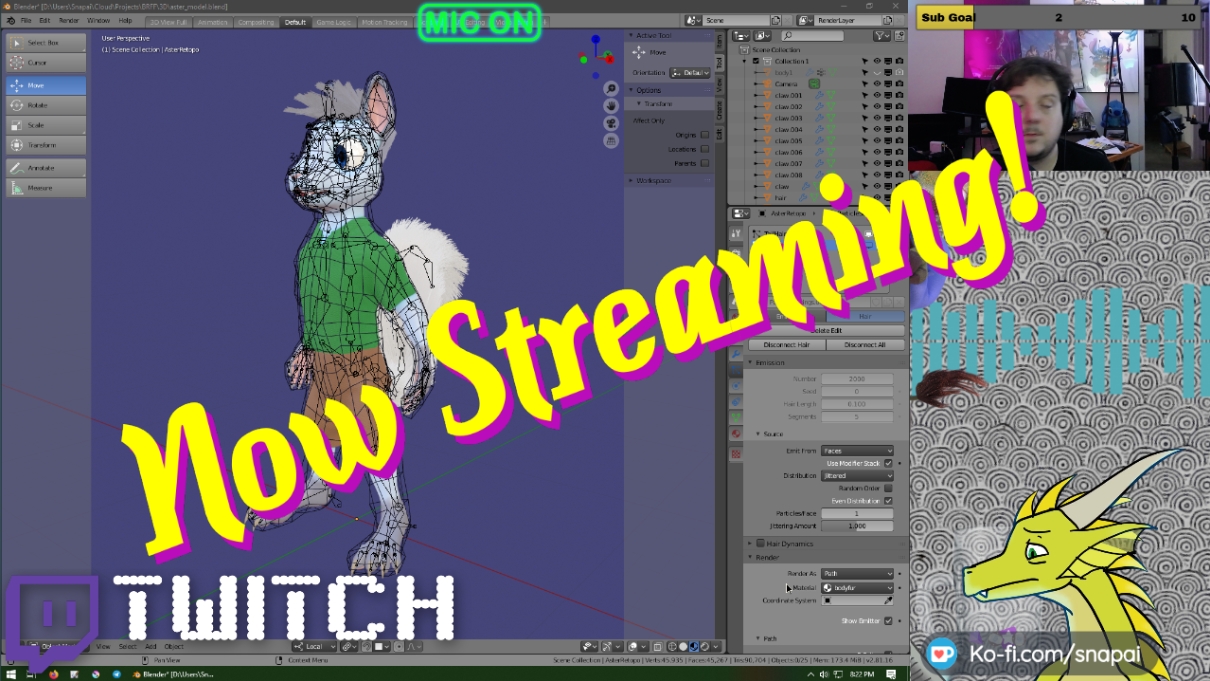The height and width of the screenshot is (681, 1210).
Task: Click the Particles/Face value field
Action: [x=857, y=513]
